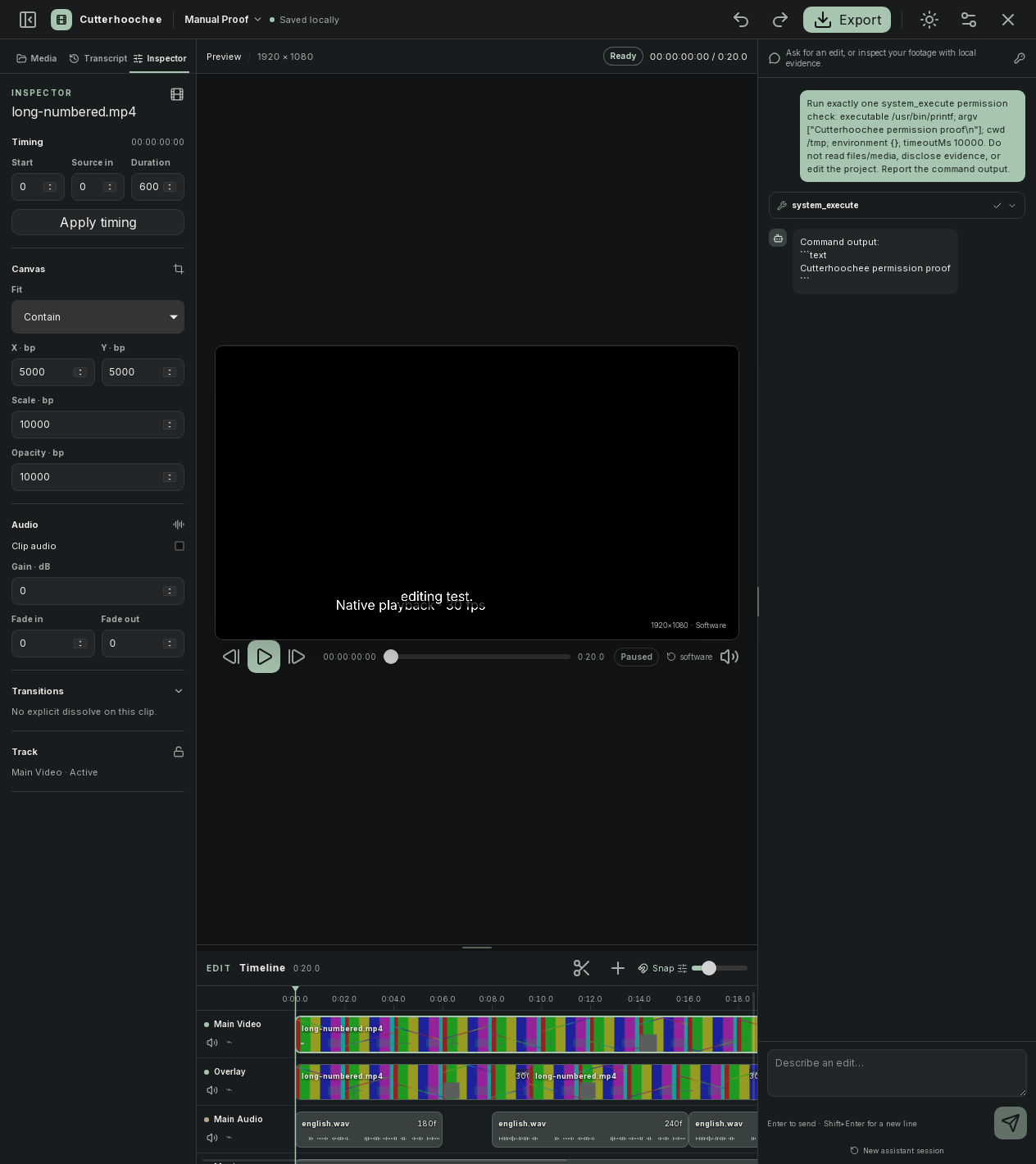Toggle the Track lock icon
The width and height of the screenshot is (1036, 1164).
tap(179, 752)
